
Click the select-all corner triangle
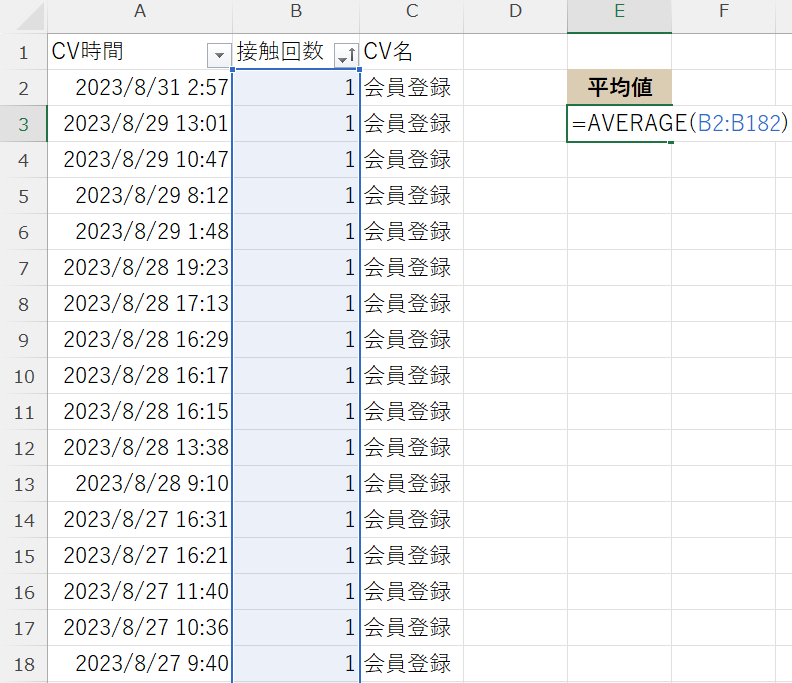coord(30,17)
